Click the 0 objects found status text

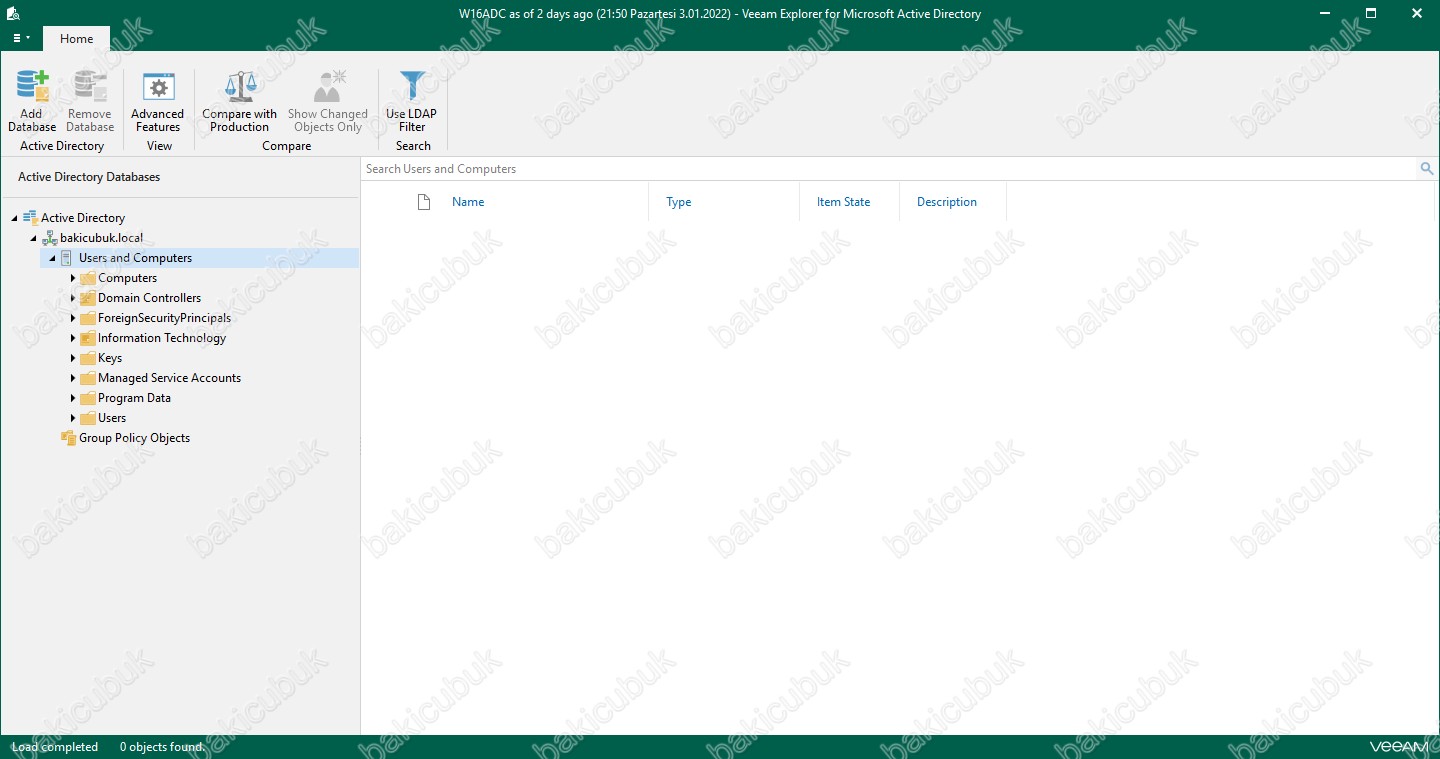pos(161,747)
